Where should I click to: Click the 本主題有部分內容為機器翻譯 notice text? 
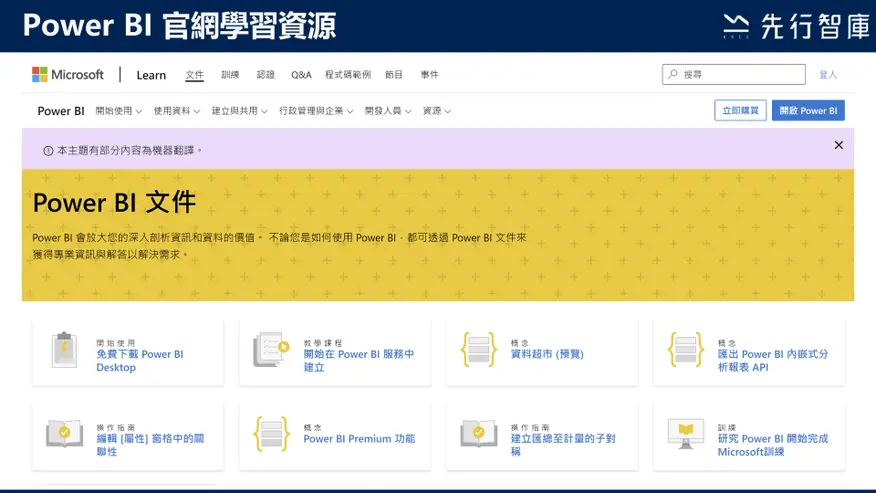click(129, 150)
